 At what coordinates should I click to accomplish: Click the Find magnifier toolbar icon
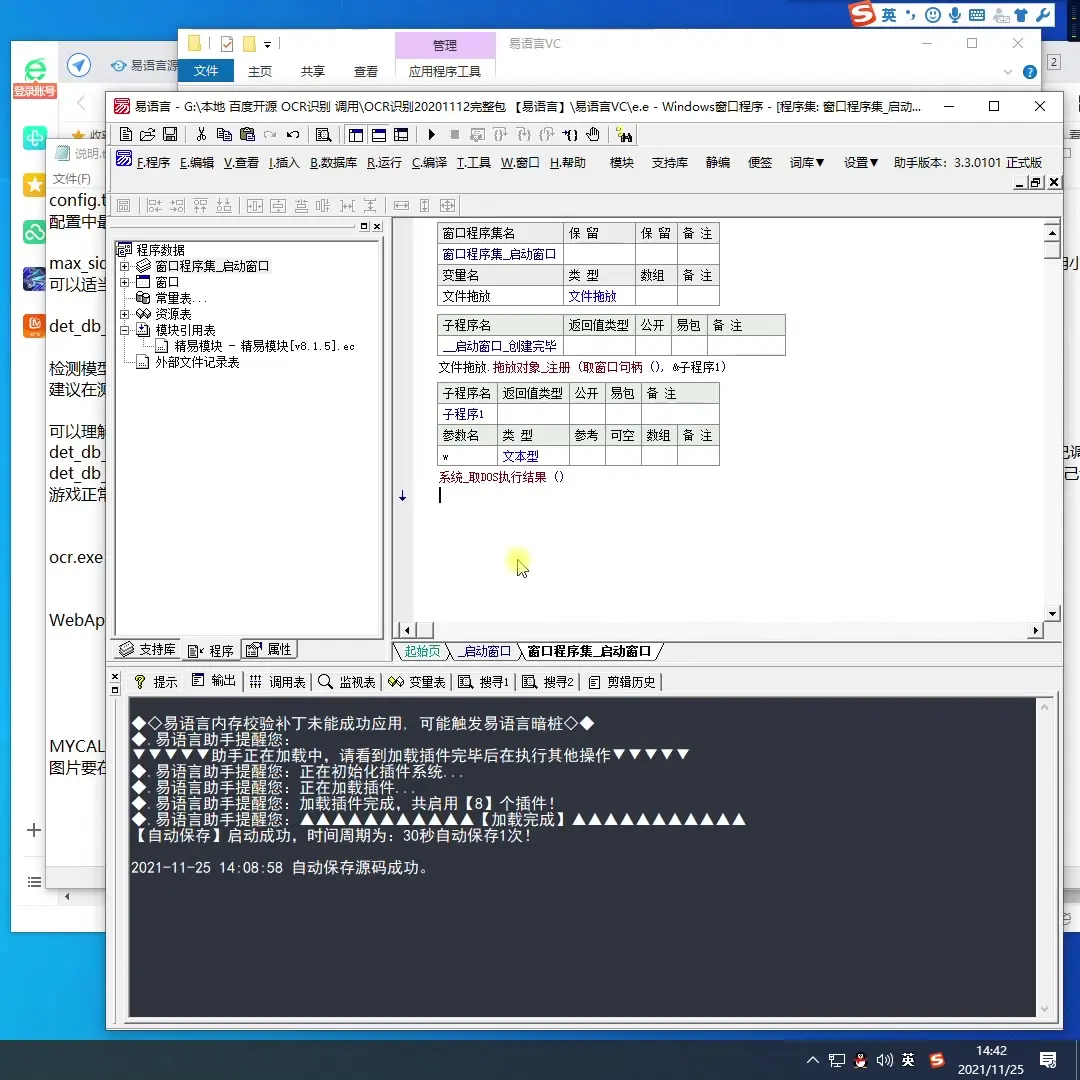click(323, 134)
